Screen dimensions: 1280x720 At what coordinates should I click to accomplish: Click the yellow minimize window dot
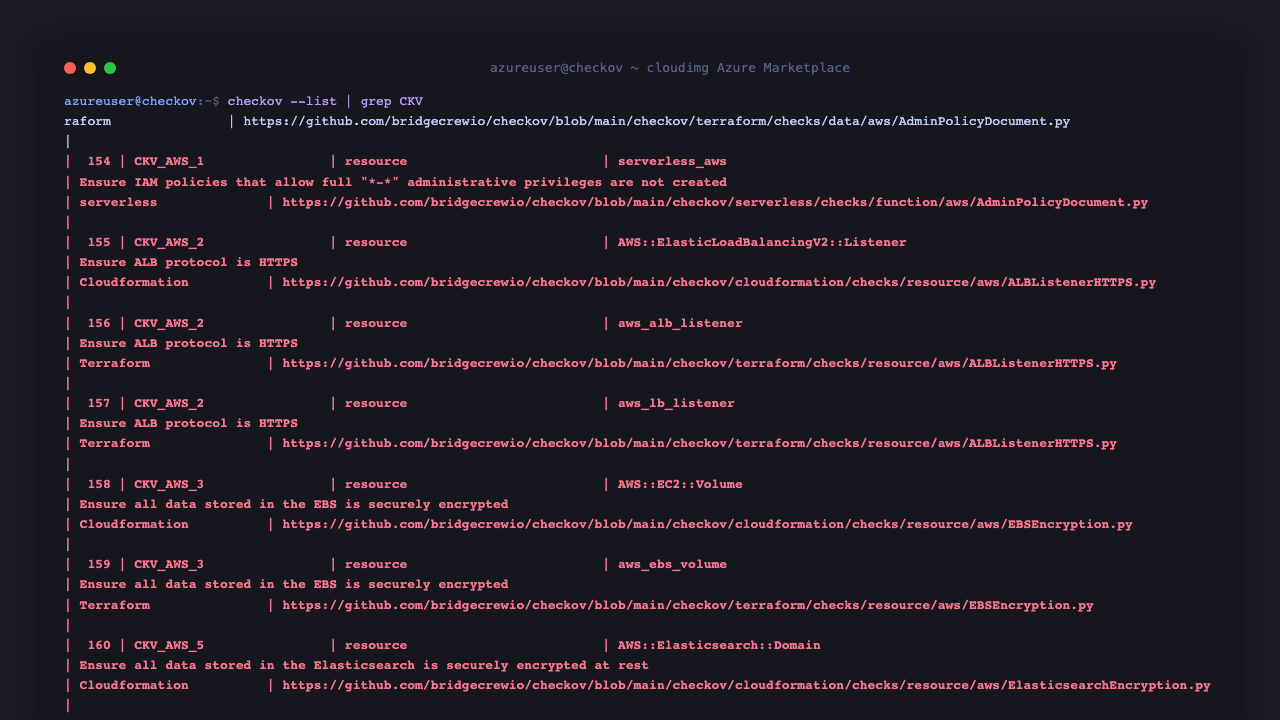(x=90, y=68)
